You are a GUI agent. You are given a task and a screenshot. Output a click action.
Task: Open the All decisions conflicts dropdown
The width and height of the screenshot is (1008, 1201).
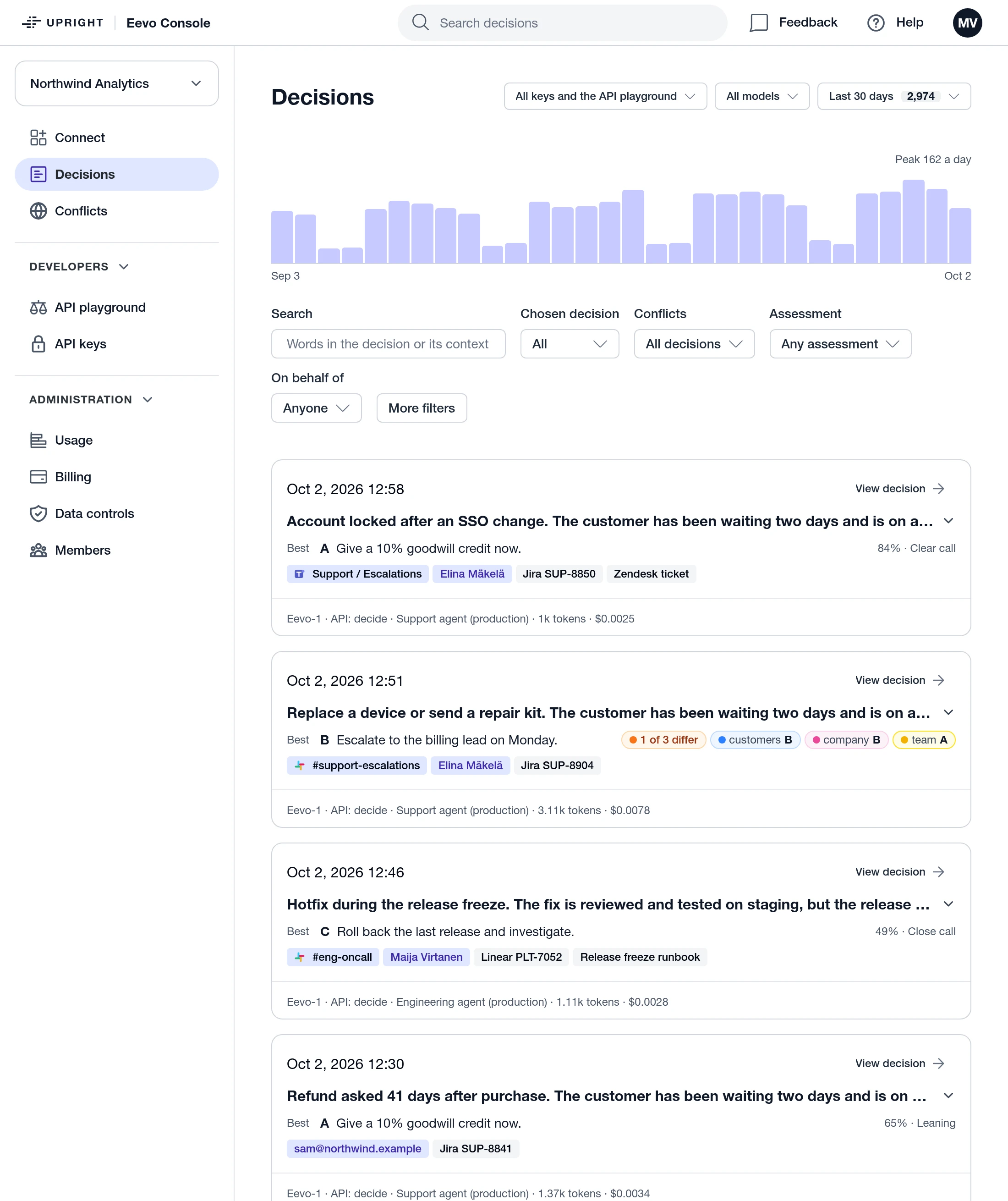pyautogui.click(x=694, y=344)
